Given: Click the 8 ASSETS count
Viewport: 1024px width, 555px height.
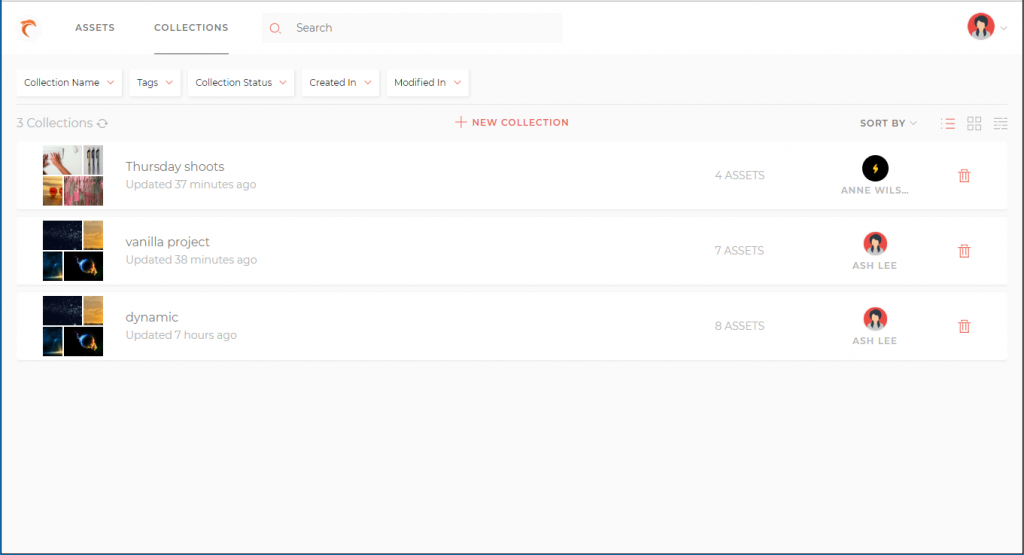Looking at the screenshot, I should coord(739,325).
